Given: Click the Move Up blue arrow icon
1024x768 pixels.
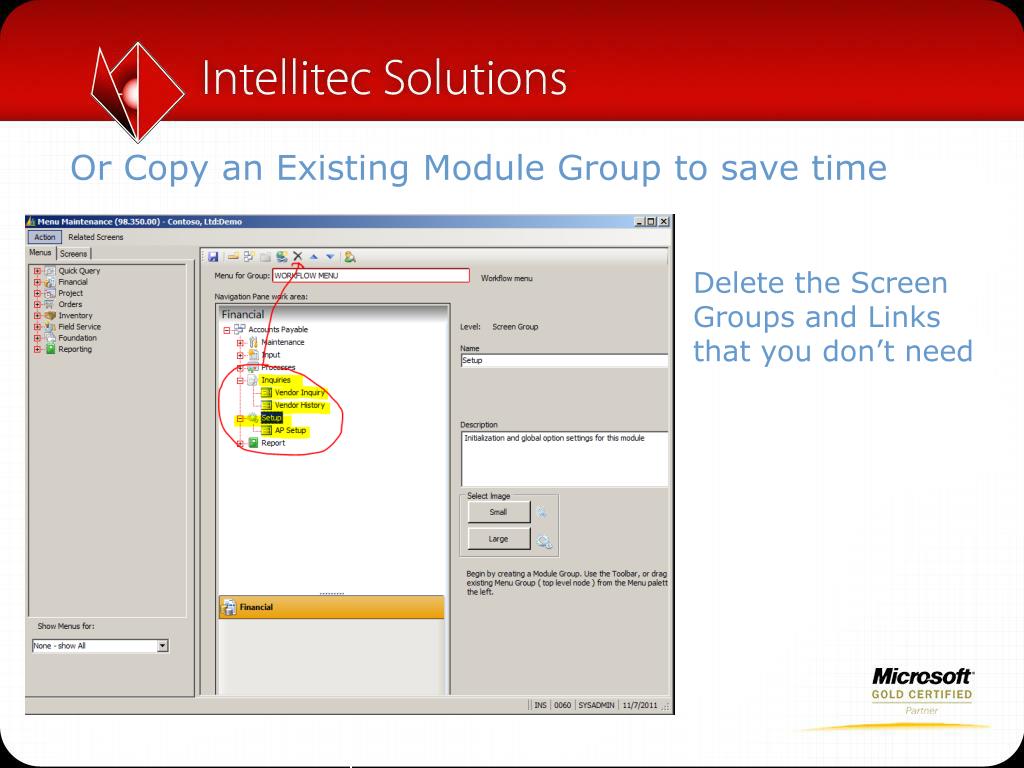Looking at the screenshot, I should click(x=313, y=257).
